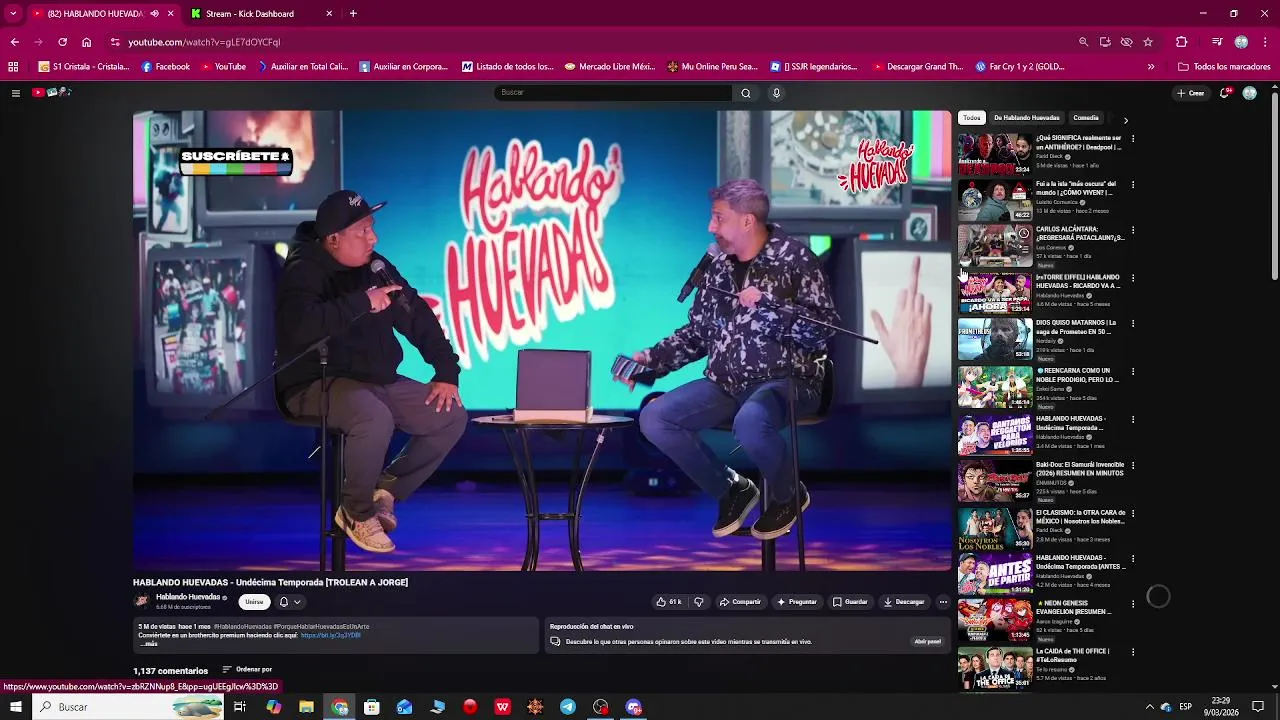Click the Unirse join button

pyautogui.click(x=255, y=602)
